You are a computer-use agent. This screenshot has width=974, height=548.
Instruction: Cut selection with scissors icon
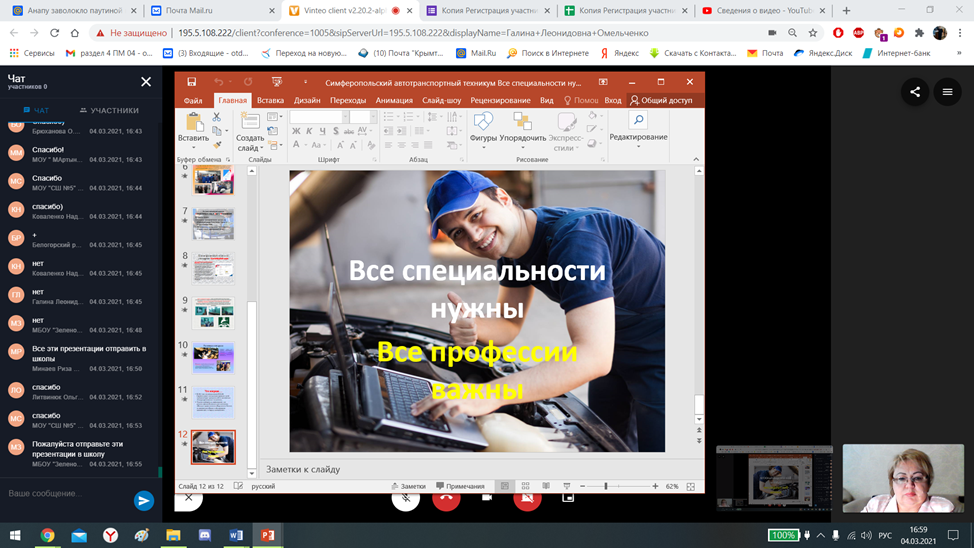[217, 117]
